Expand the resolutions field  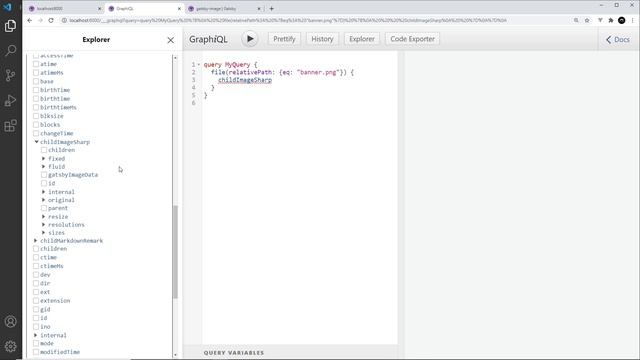click(x=44, y=225)
